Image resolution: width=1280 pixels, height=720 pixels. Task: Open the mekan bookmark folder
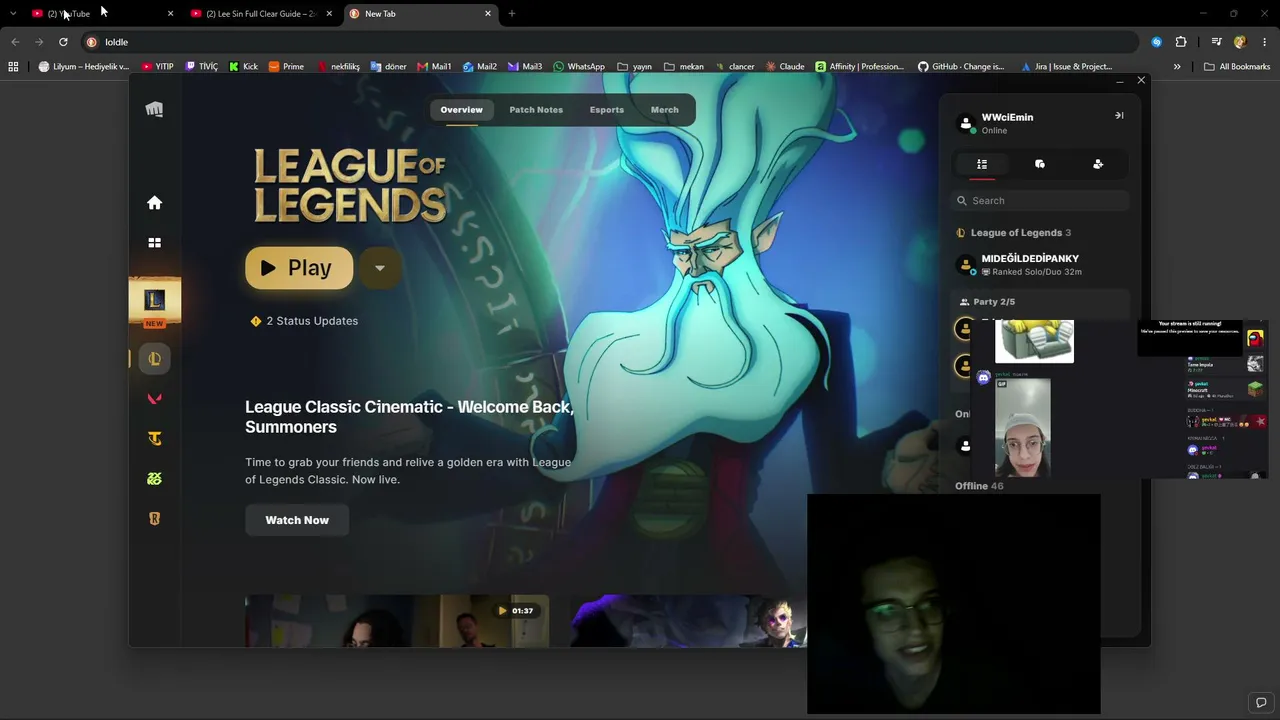684,67
